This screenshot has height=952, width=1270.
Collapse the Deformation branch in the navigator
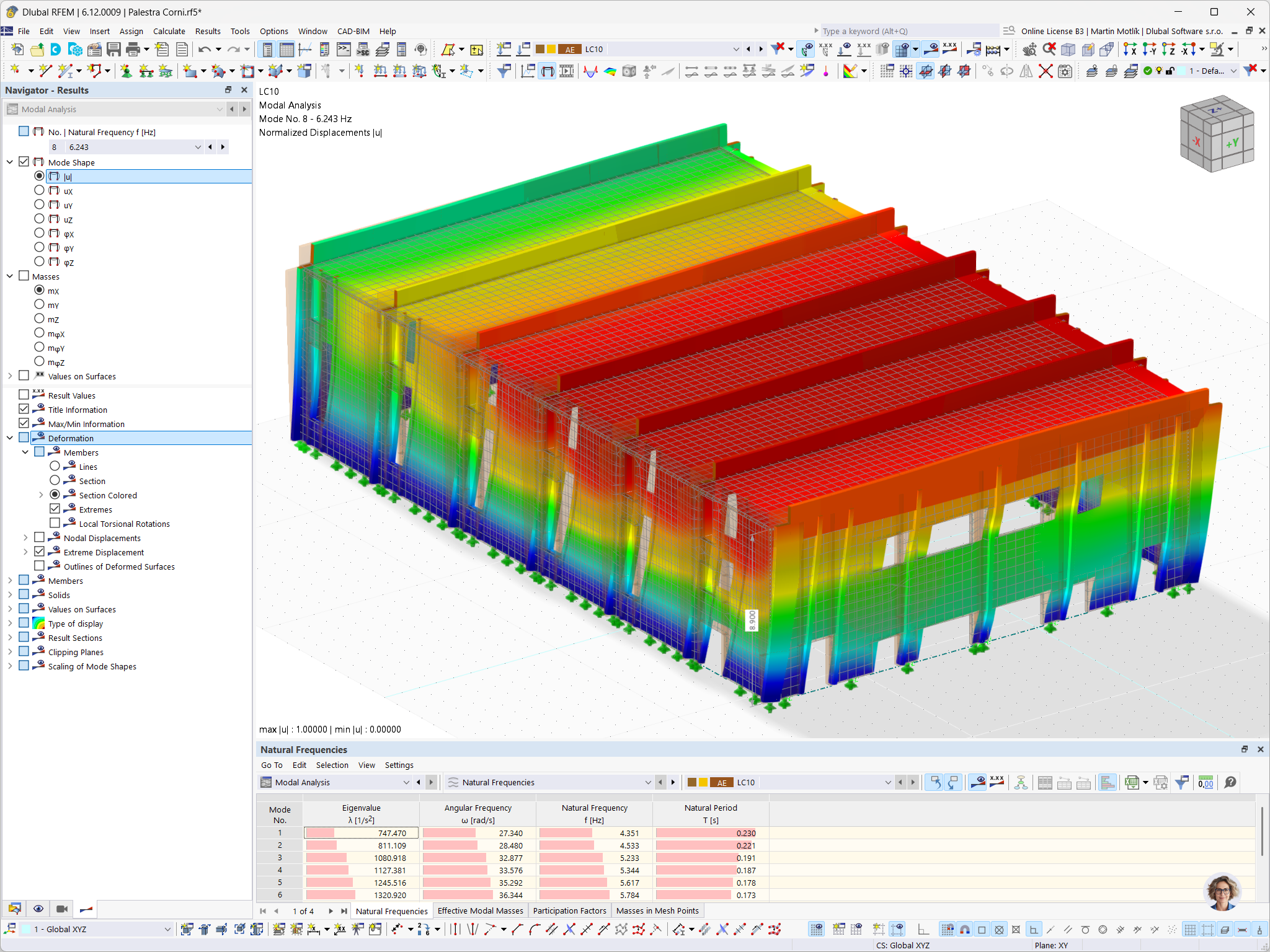click(x=9, y=437)
